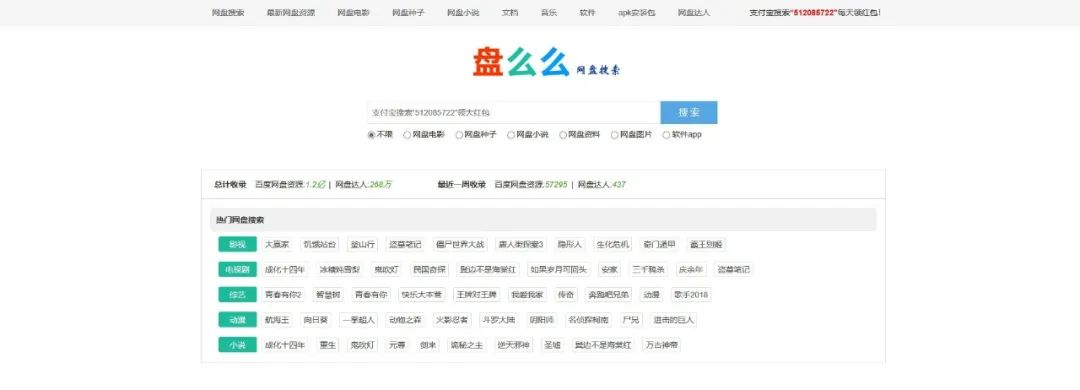1080x390 pixels.
Task: Open the 僵尸世界大战 tag
Action: [x=459, y=245]
